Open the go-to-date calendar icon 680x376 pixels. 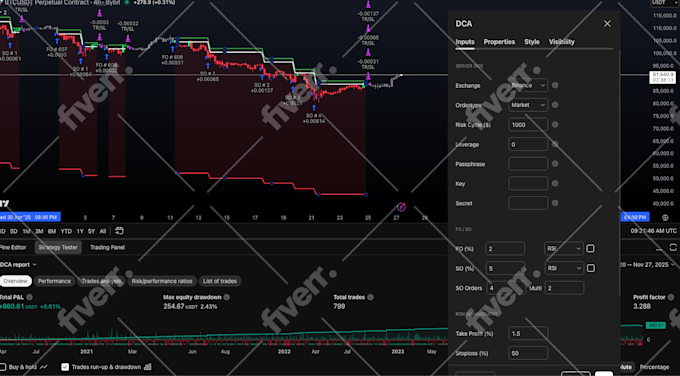[119, 231]
